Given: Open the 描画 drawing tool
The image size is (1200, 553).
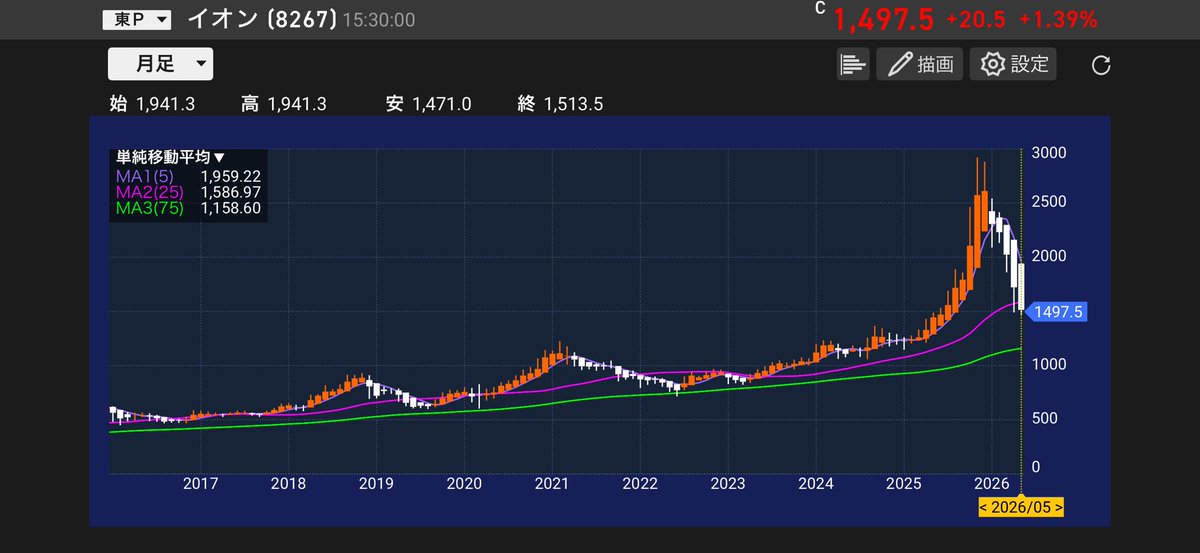Looking at the screenshot, I should click(x=919, y=65).
